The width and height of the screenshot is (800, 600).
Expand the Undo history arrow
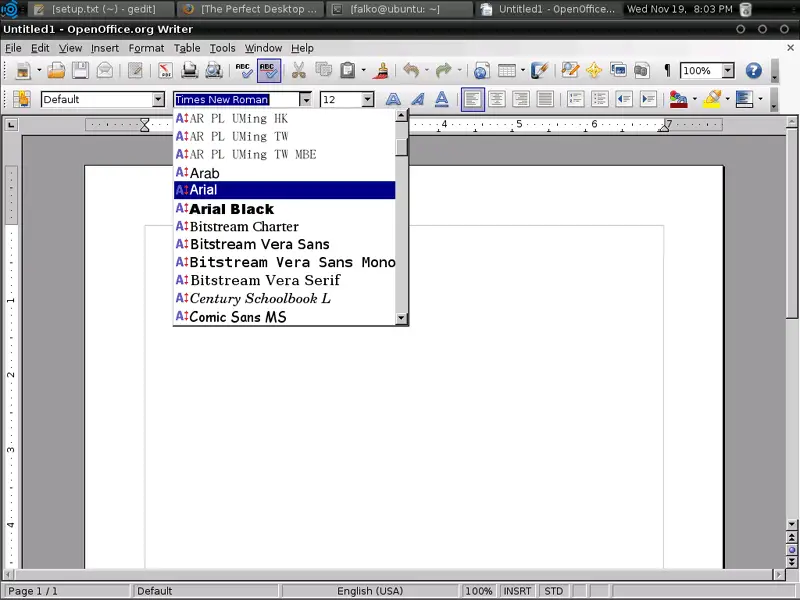(x=427, y=70)
